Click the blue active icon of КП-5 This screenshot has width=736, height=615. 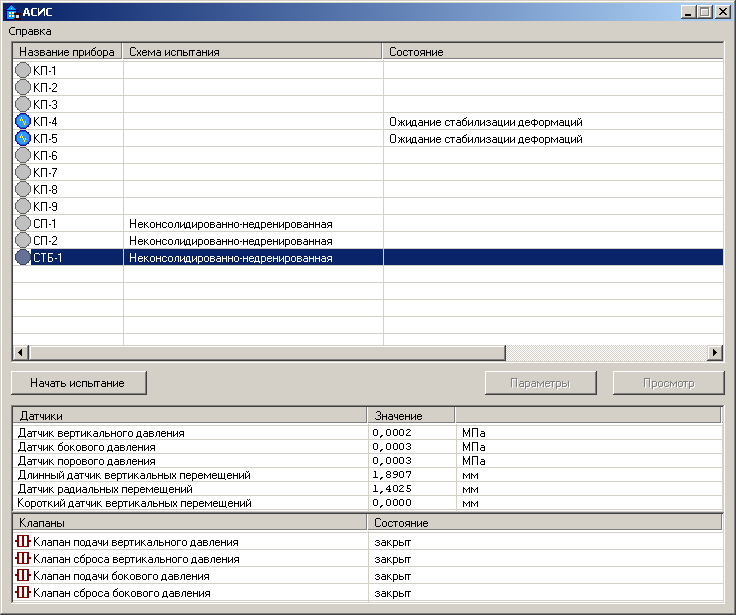tap(23, 138)
